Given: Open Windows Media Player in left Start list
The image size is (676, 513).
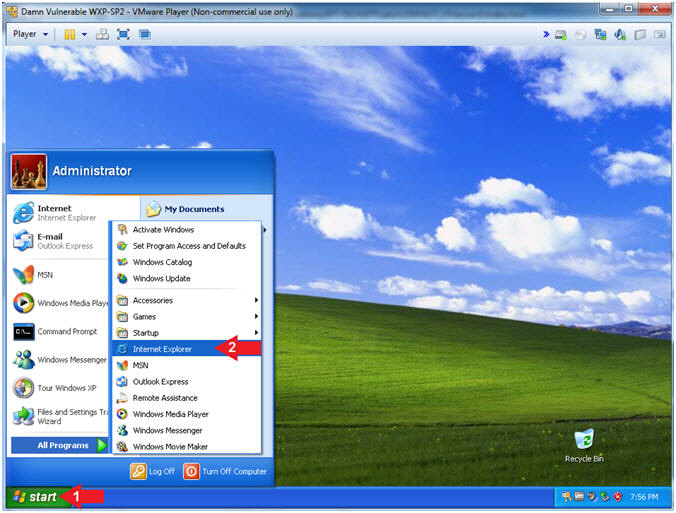Looking at the screenshot, I should click(x=59, y=303).
